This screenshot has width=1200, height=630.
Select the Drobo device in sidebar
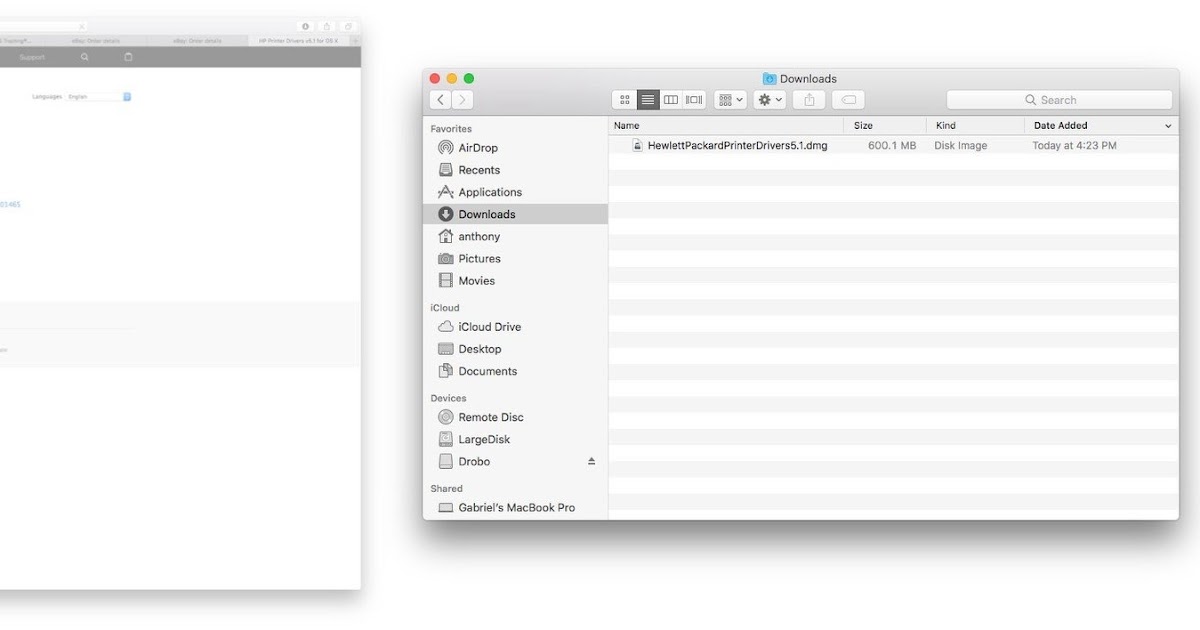tap(515, 462)
